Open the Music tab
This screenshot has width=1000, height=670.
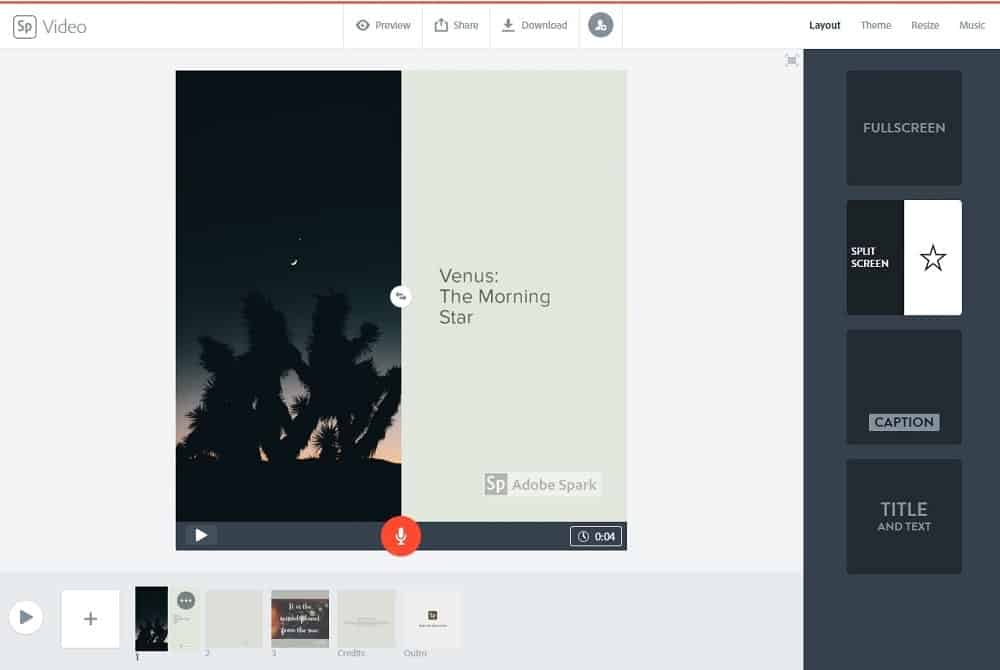972,25
